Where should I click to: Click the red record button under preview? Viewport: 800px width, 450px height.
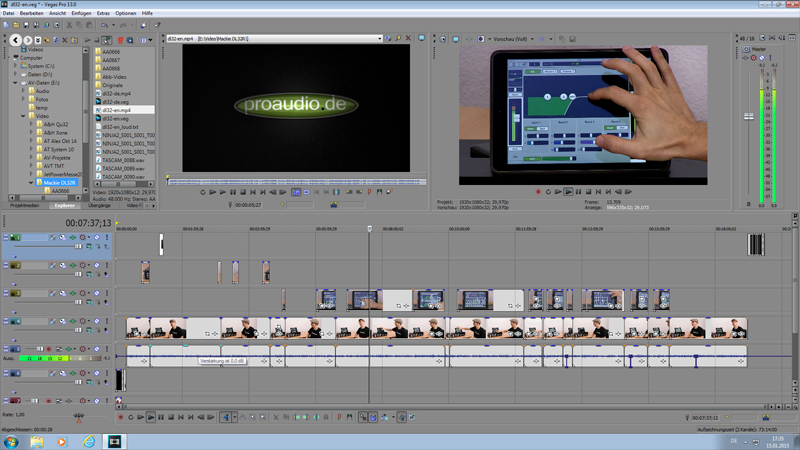click(537, 191)
